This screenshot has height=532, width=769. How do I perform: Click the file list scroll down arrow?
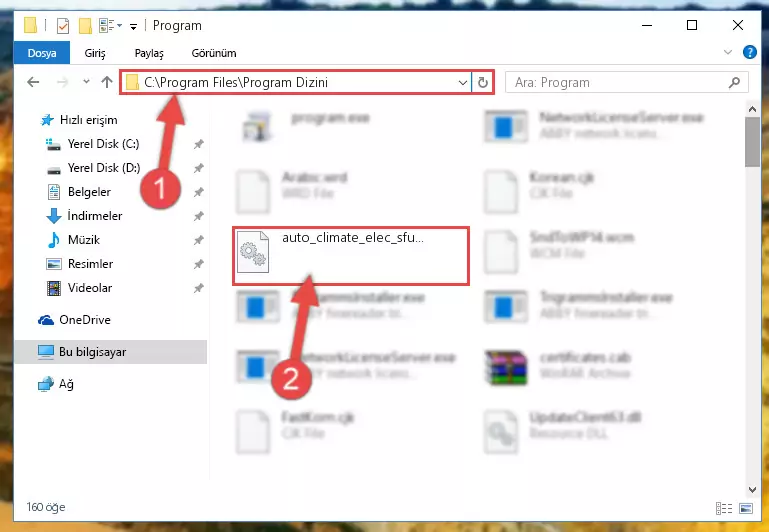click(752, 489)
